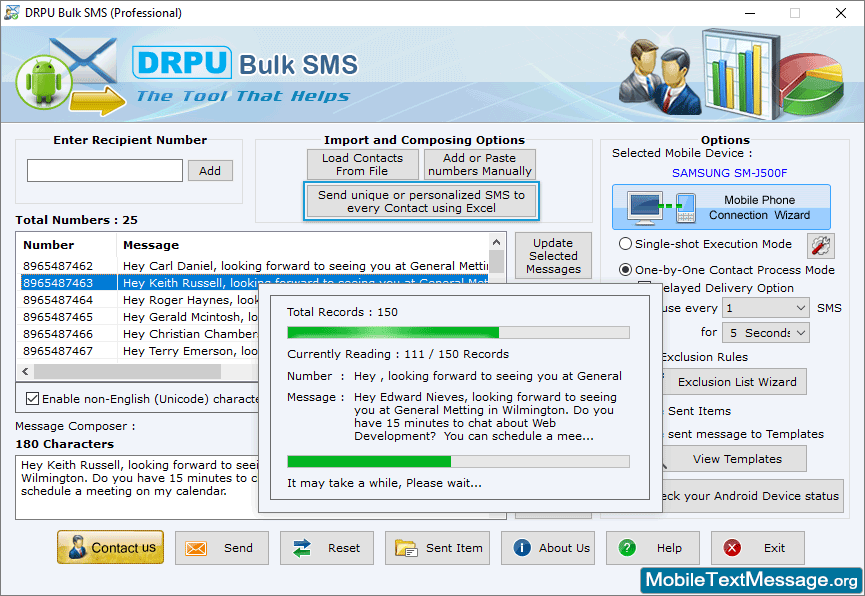Click the DRPU app icon in the title bar
The image size is (865, 596).
tap(12, 13)
